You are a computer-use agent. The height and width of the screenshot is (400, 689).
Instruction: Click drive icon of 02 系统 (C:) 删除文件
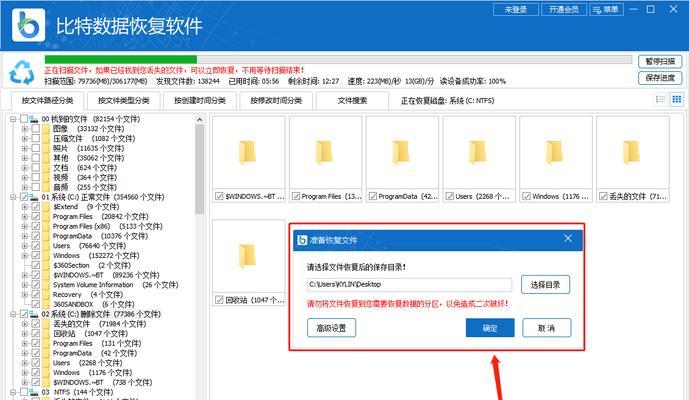34,314
